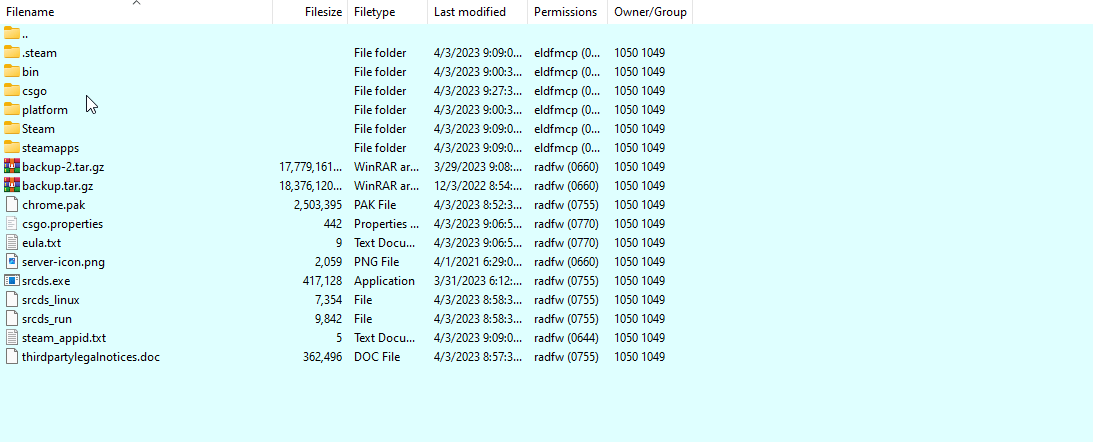Select the srcds_linux file name
1093x442 pixels.
click(x=50, y=300)
